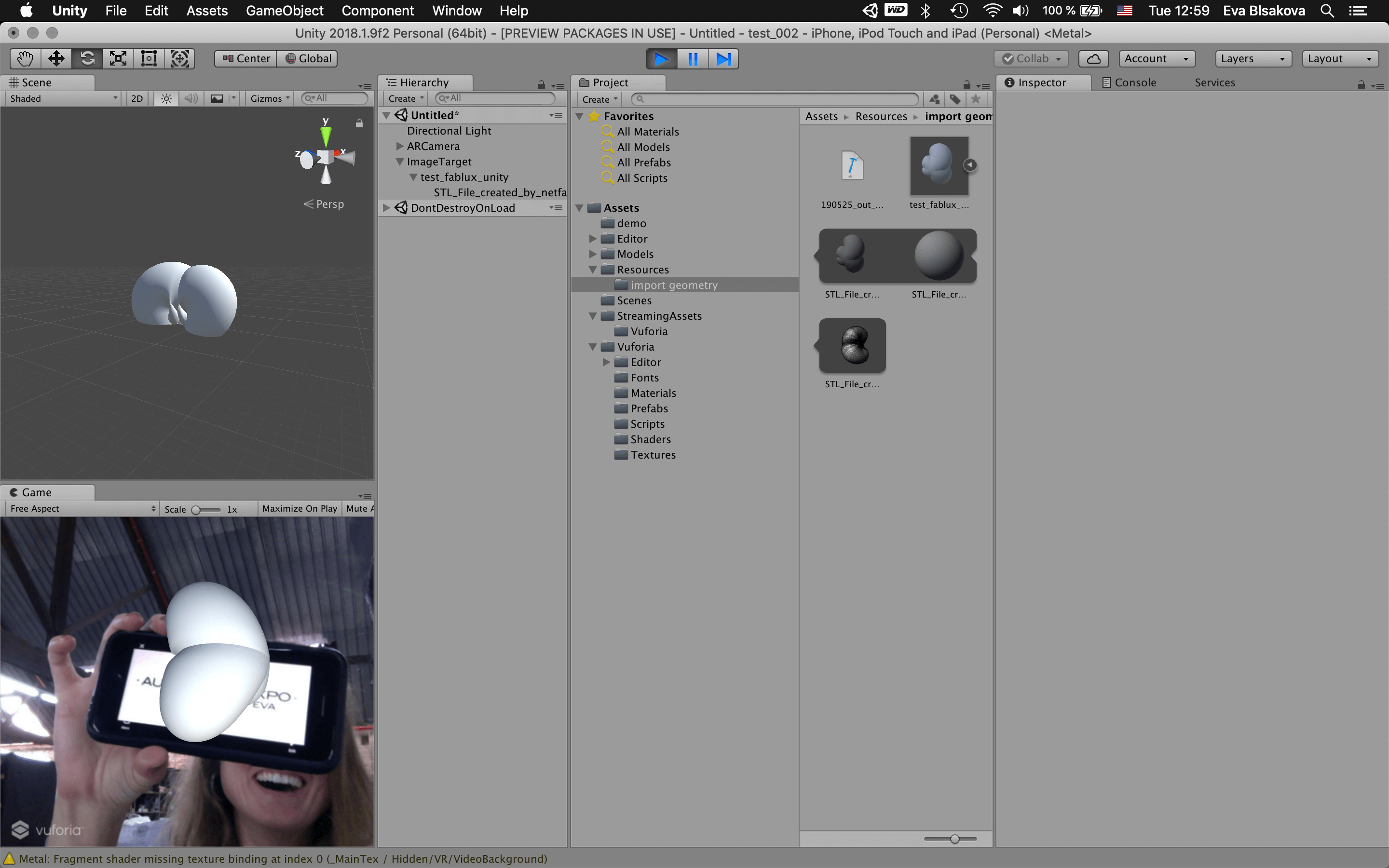Viewport: 1389px width, 868px height.
Task: Collapse the StreamingAssets folder
Action: point(593,316)
